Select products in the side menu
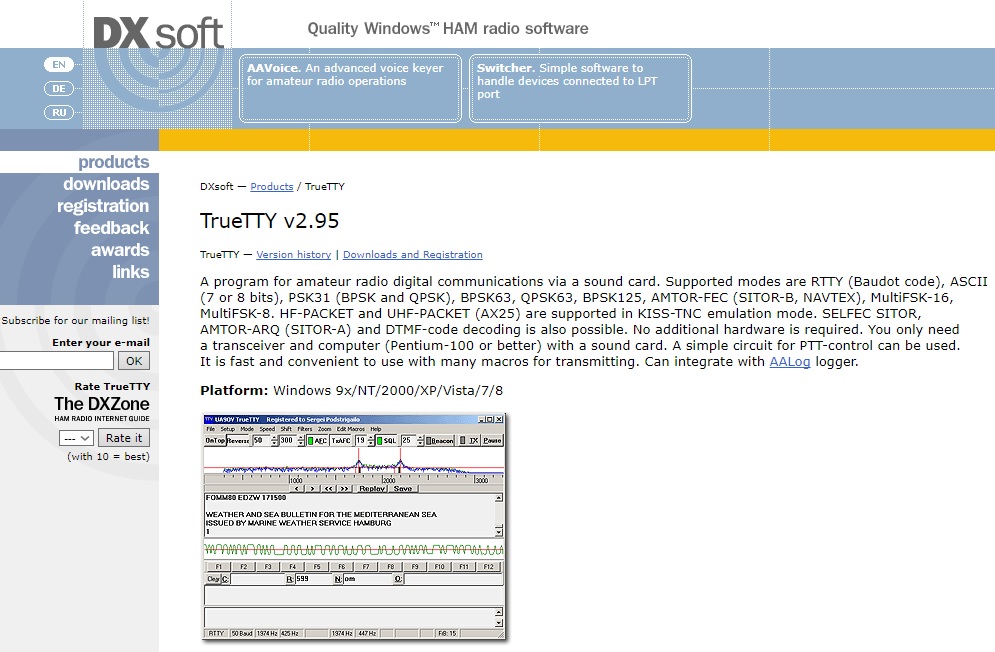The height and width of the screenshot is (652, 995). [x=113, y=162]
